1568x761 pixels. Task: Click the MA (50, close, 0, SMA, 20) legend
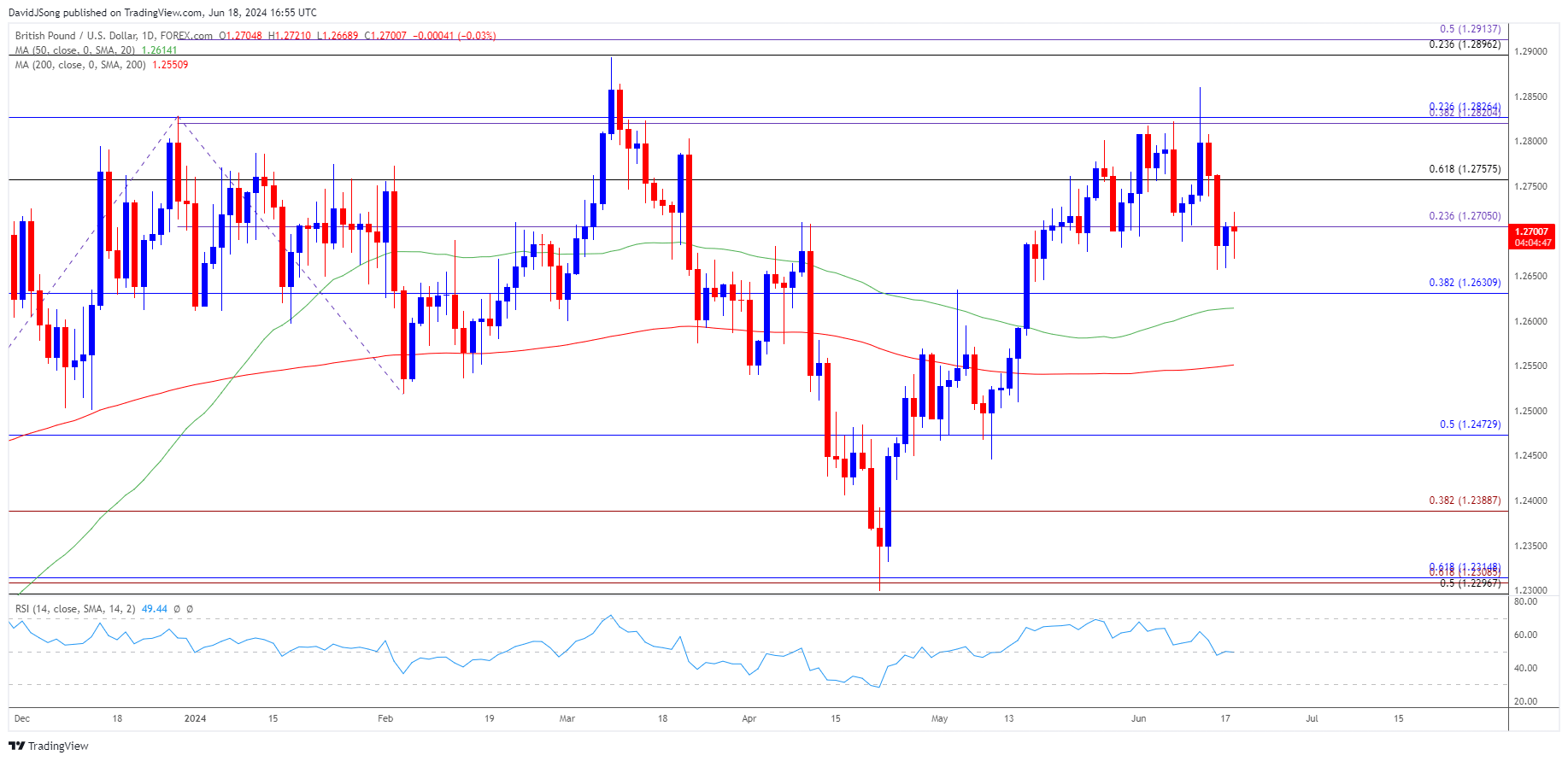coord(75,50)
